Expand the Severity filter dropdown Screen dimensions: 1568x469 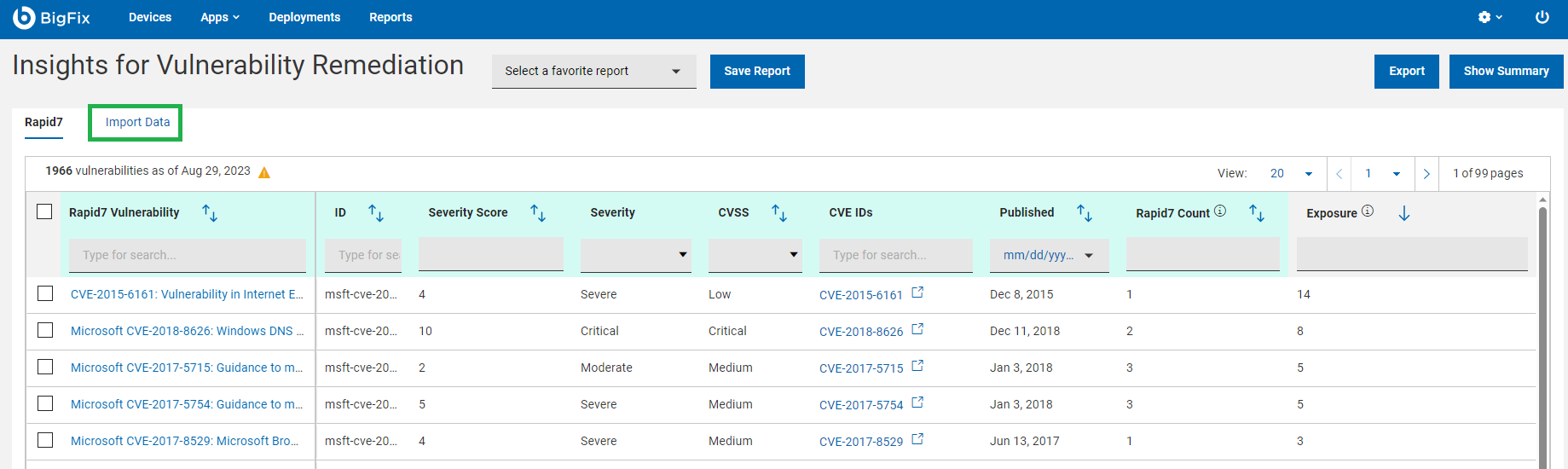click(x=636, y=254)
